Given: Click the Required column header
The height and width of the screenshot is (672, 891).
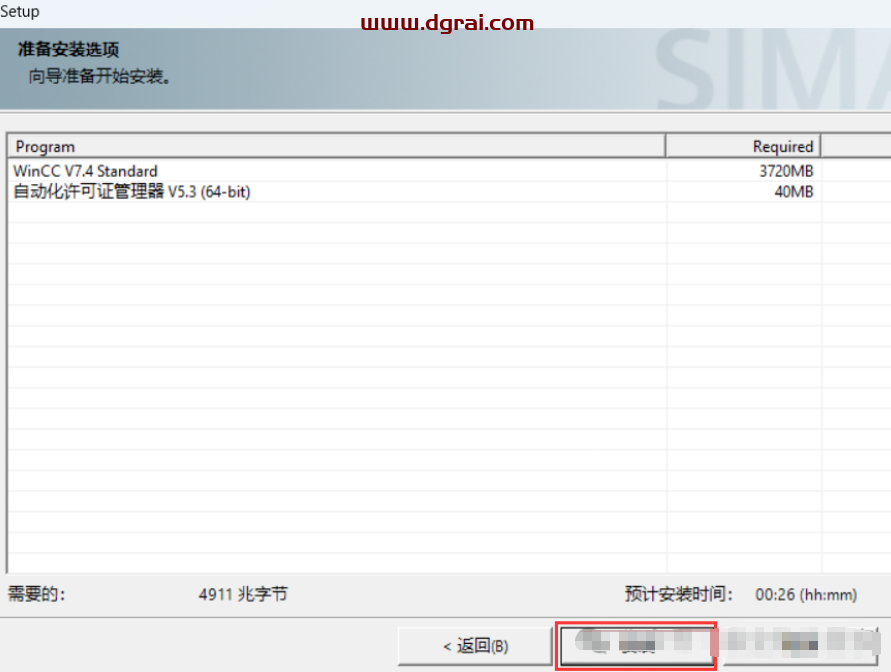Looking at the screenshot, I should (742, 146).
